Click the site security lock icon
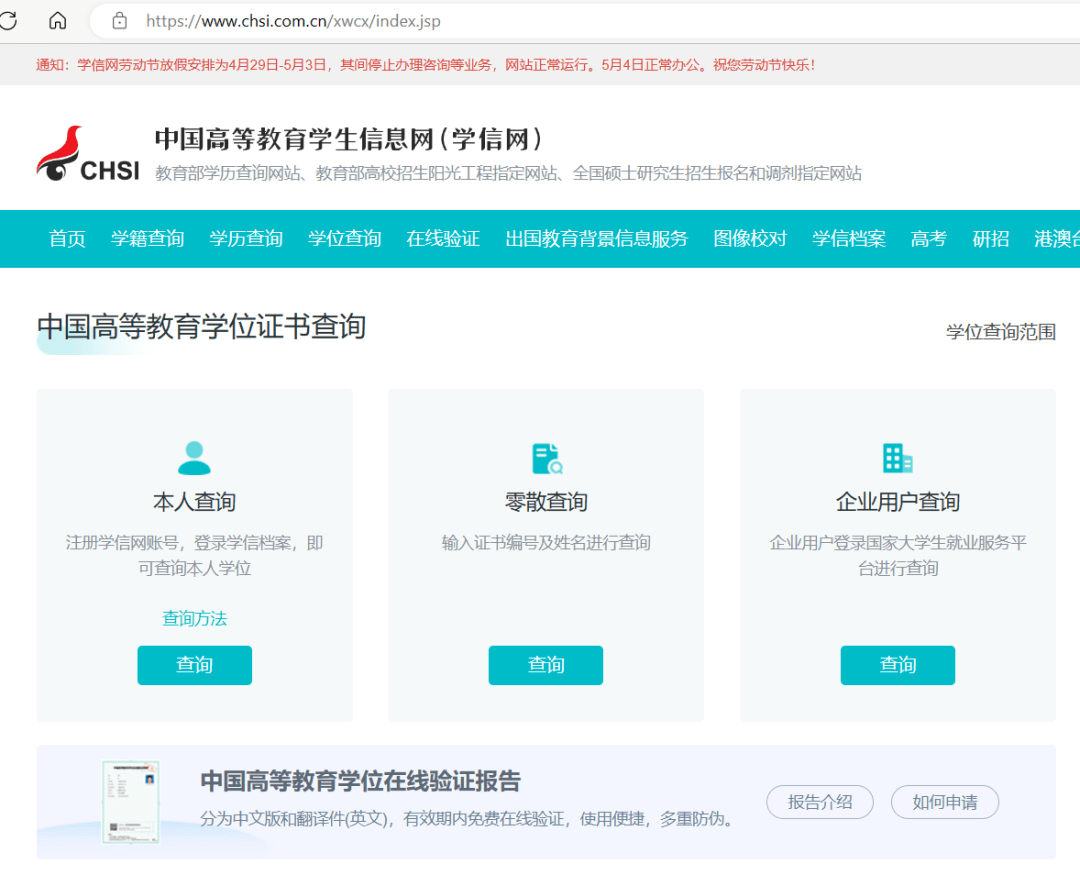Viewport: 1080px width, 886px height. click(x=119, y=21)
